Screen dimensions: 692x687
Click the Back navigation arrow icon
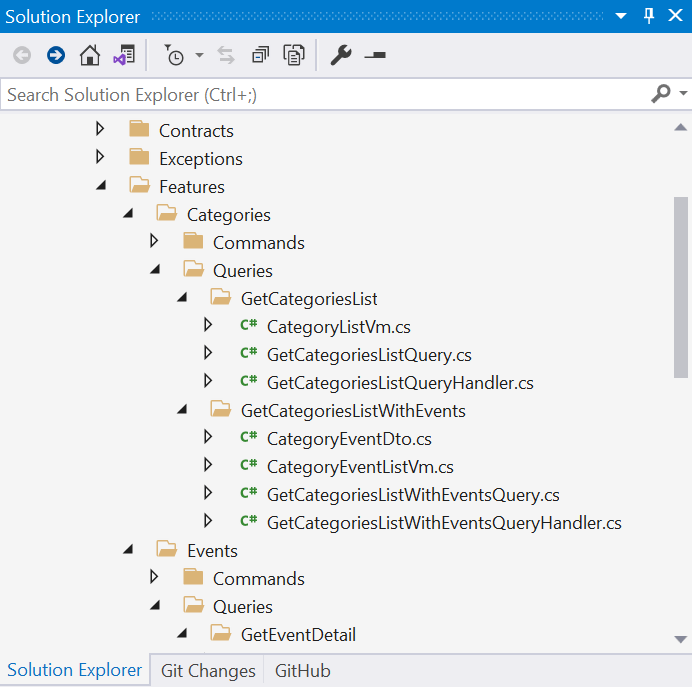point(22,55)
